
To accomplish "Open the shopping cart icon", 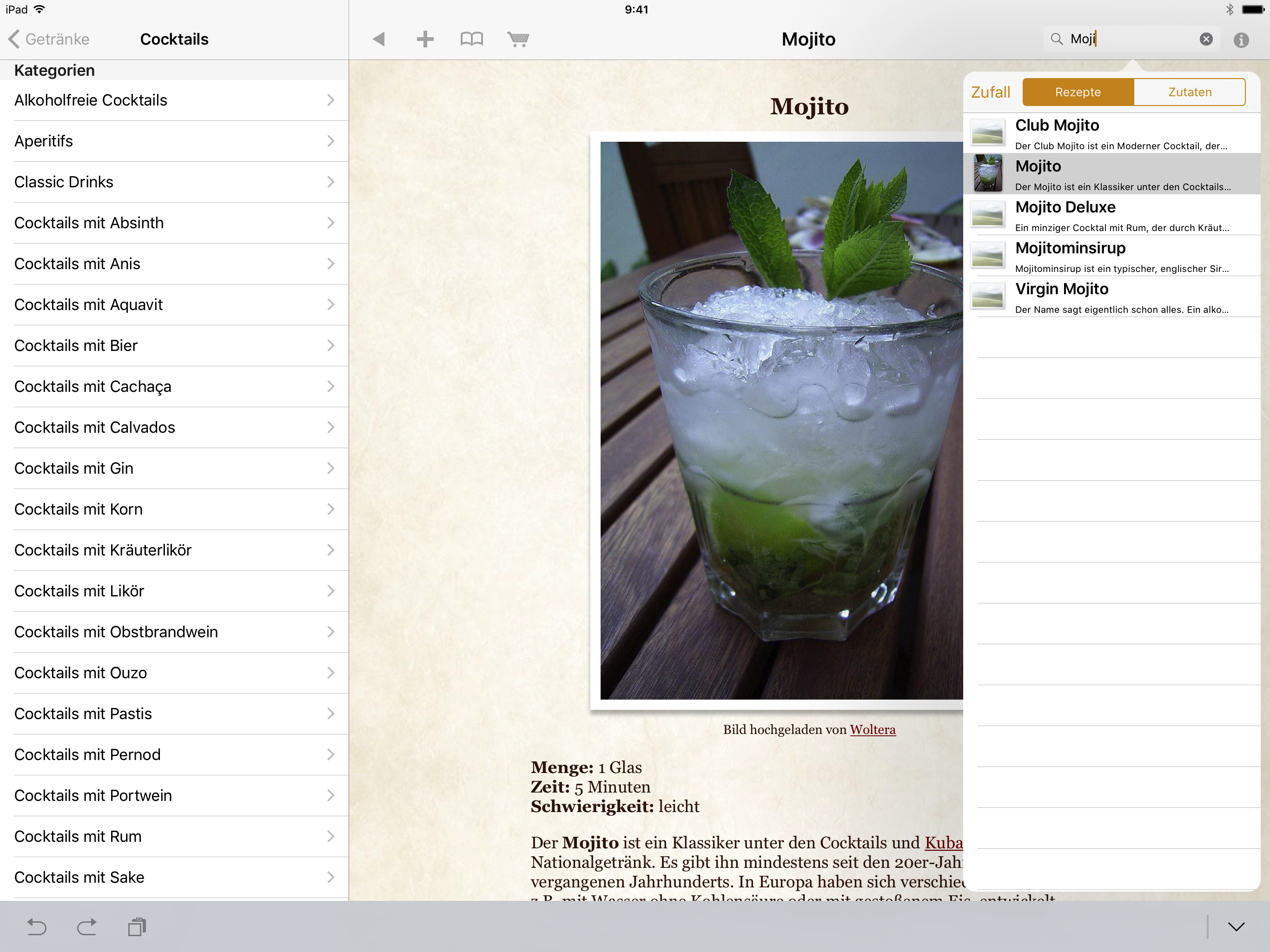I will click(x=518, y=39).
